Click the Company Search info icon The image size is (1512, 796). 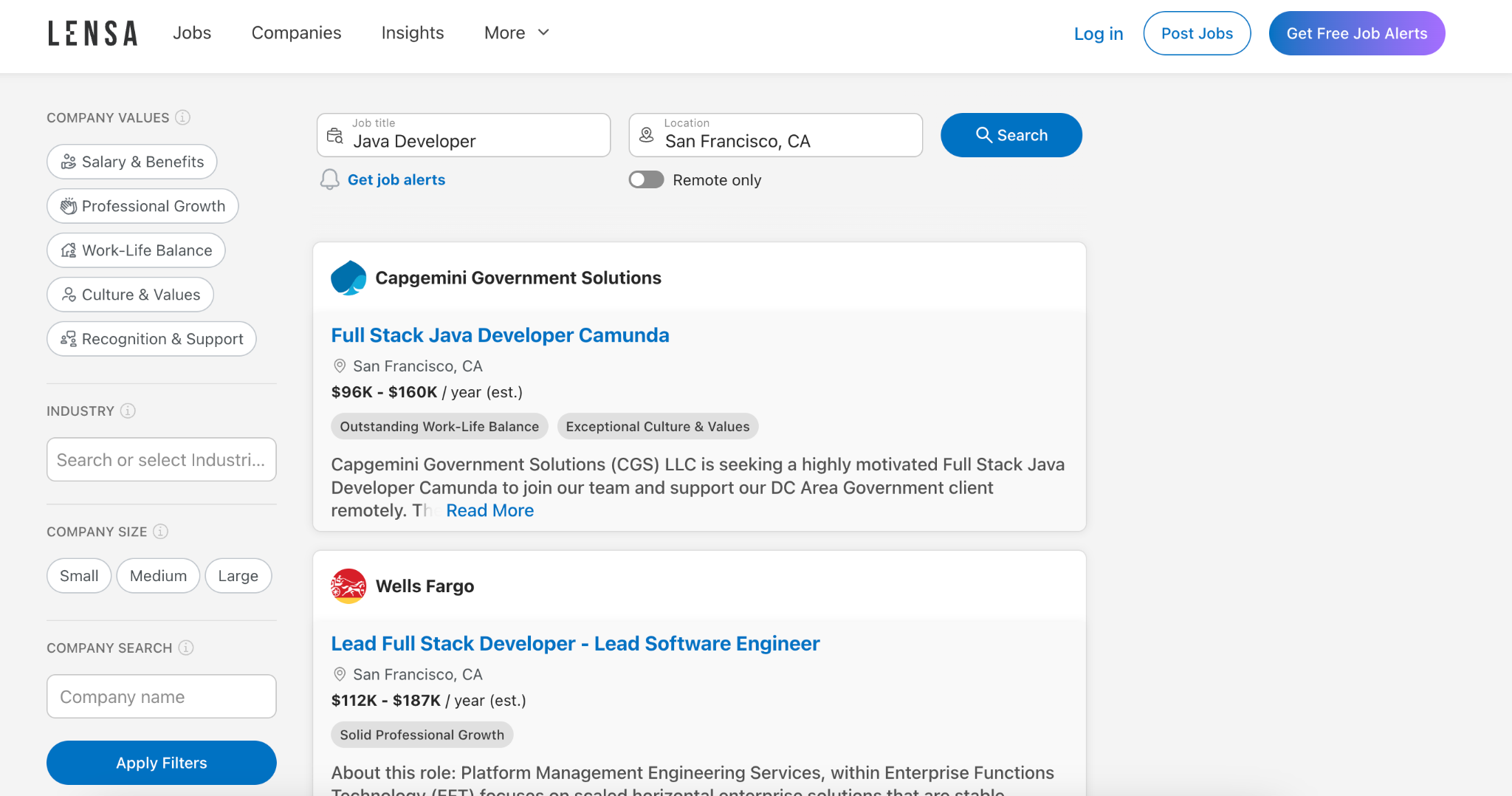186,648
